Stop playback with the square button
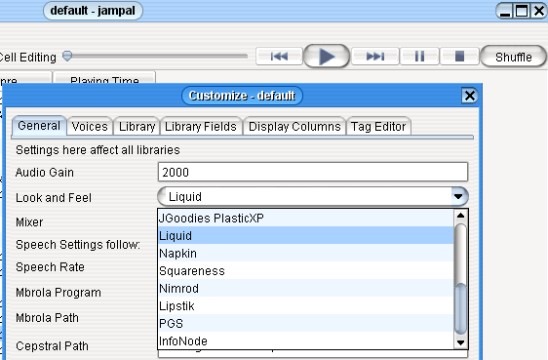 pos(459,56)
